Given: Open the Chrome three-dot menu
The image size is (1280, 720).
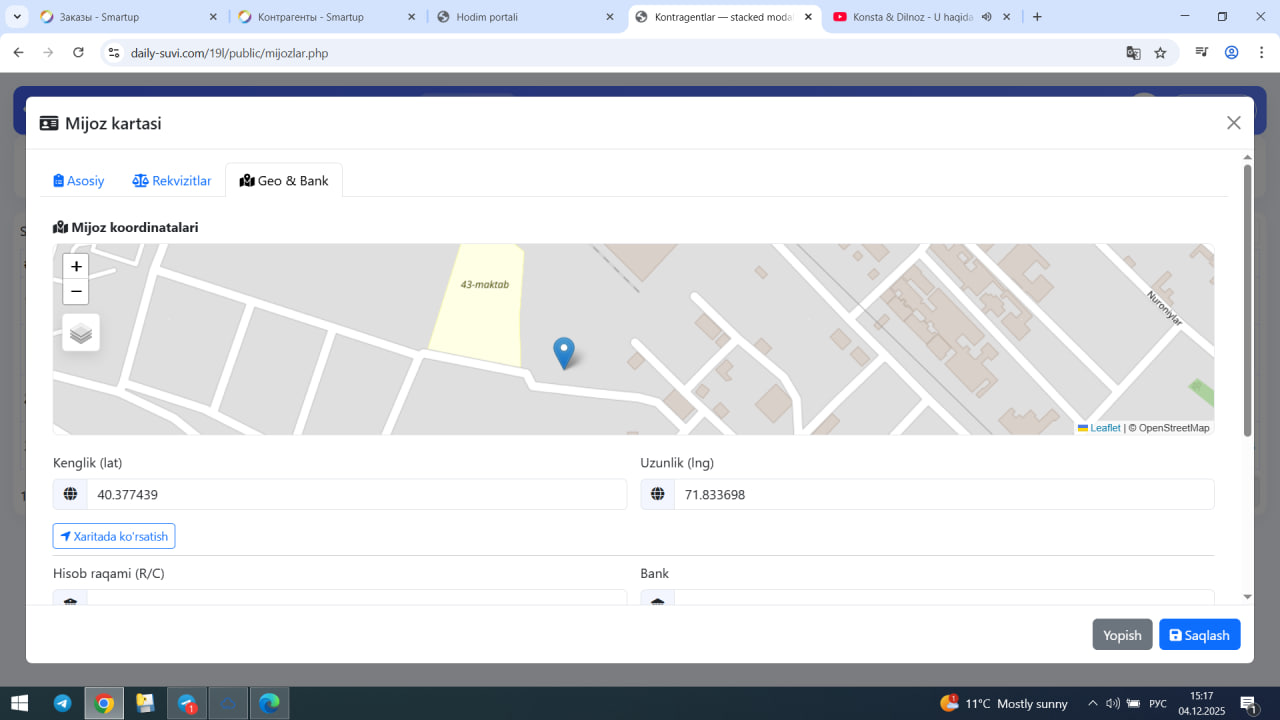Looking at the screenshot, I should [x=1261, y=52].
